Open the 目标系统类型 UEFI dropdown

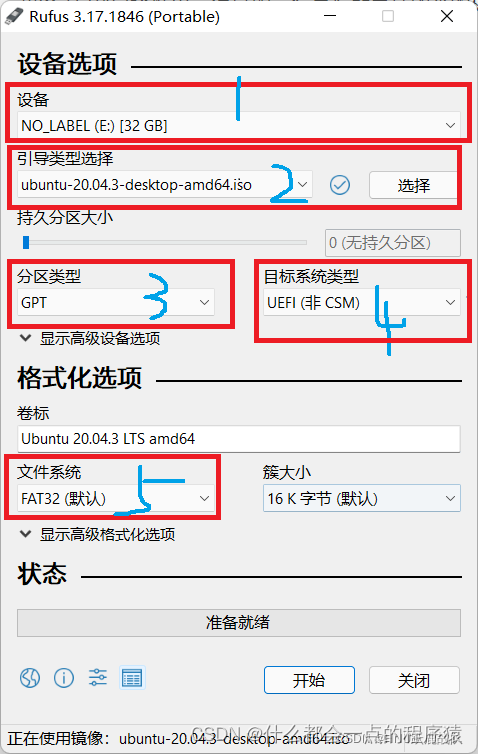pos(362,302)
